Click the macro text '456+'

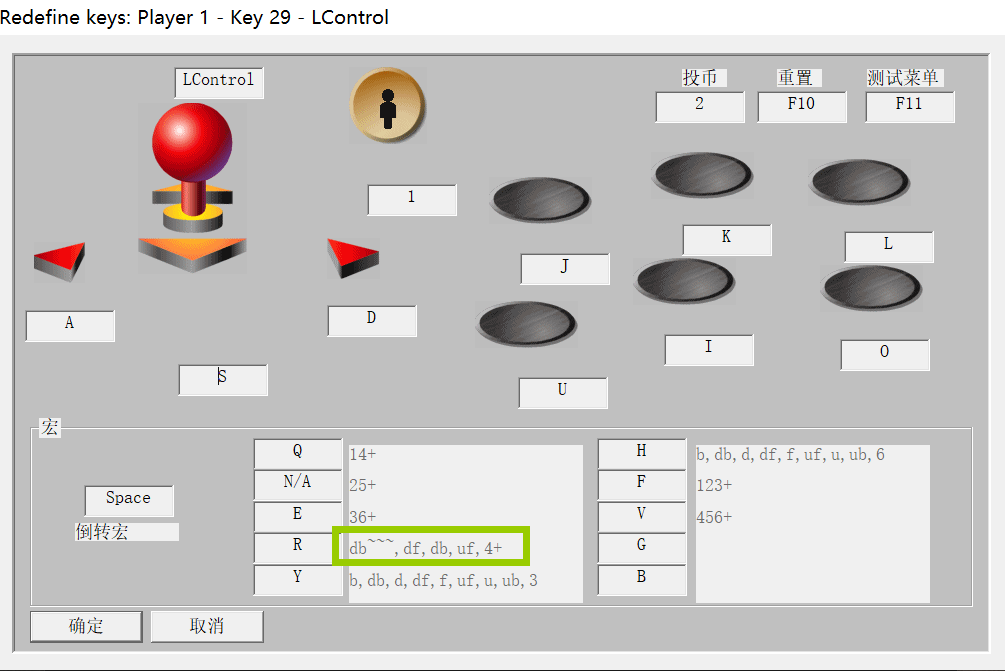(714, 517)
